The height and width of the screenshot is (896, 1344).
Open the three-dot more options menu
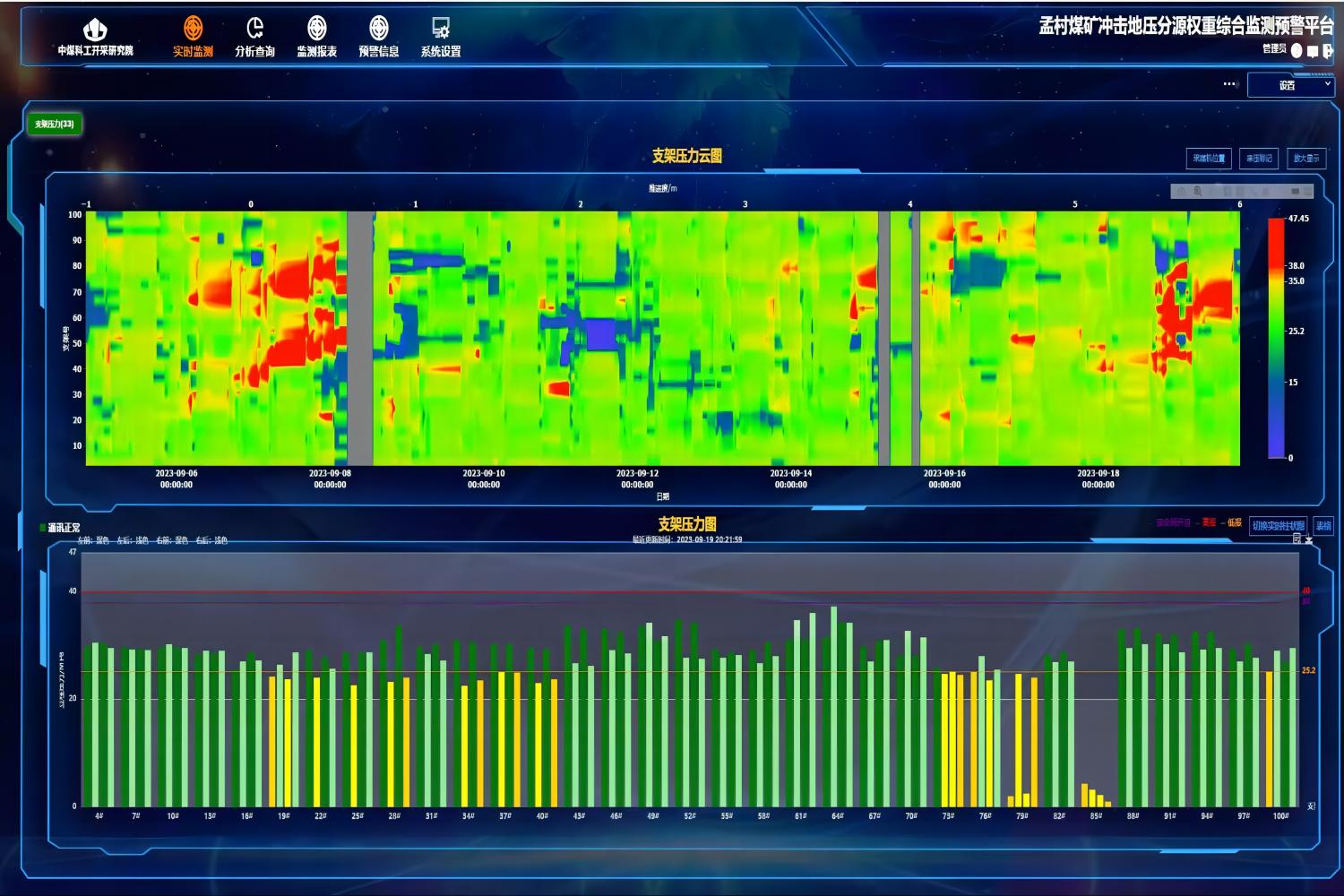1229,84
